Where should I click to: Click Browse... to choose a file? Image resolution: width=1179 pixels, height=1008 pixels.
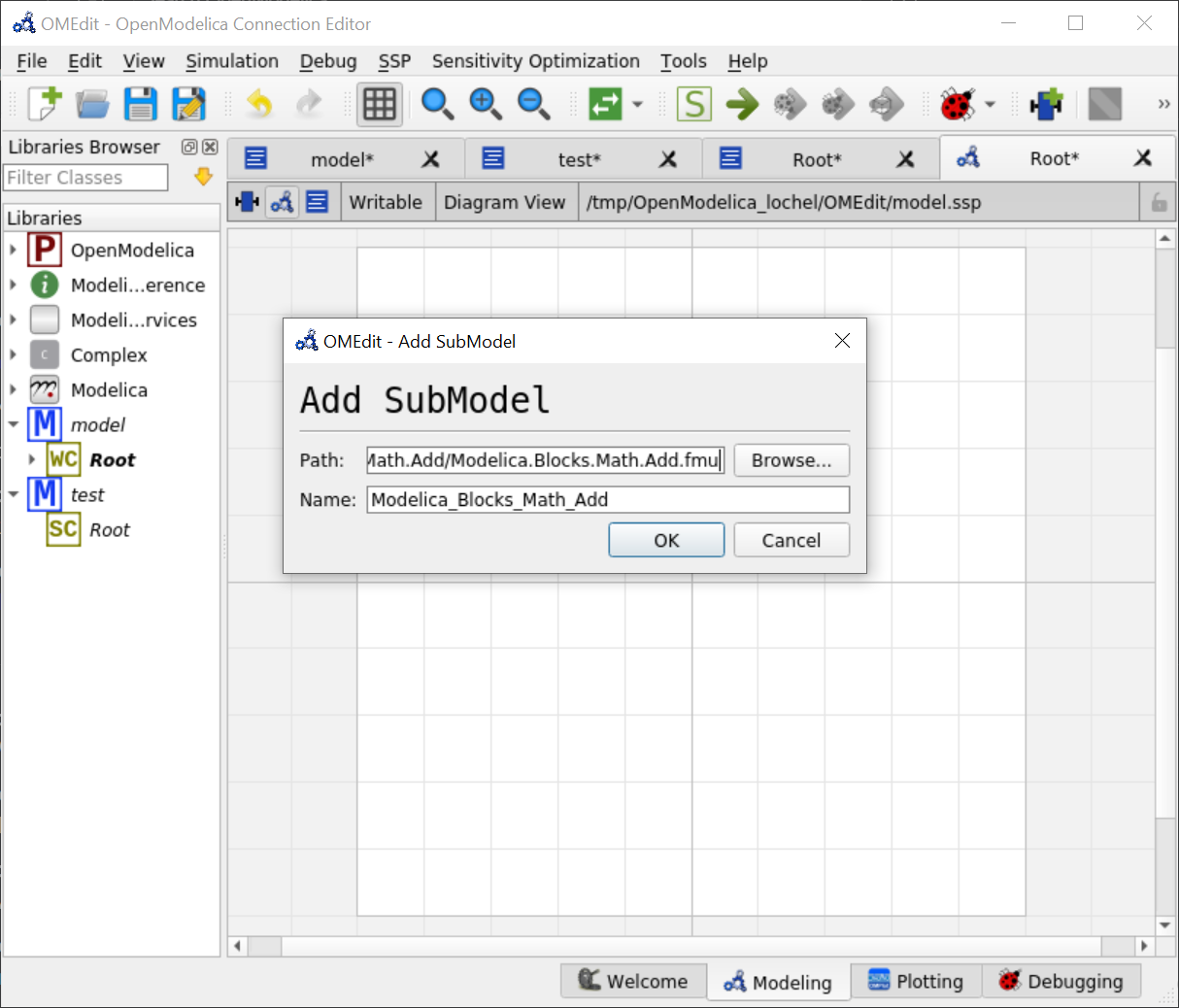coord(792,460)
